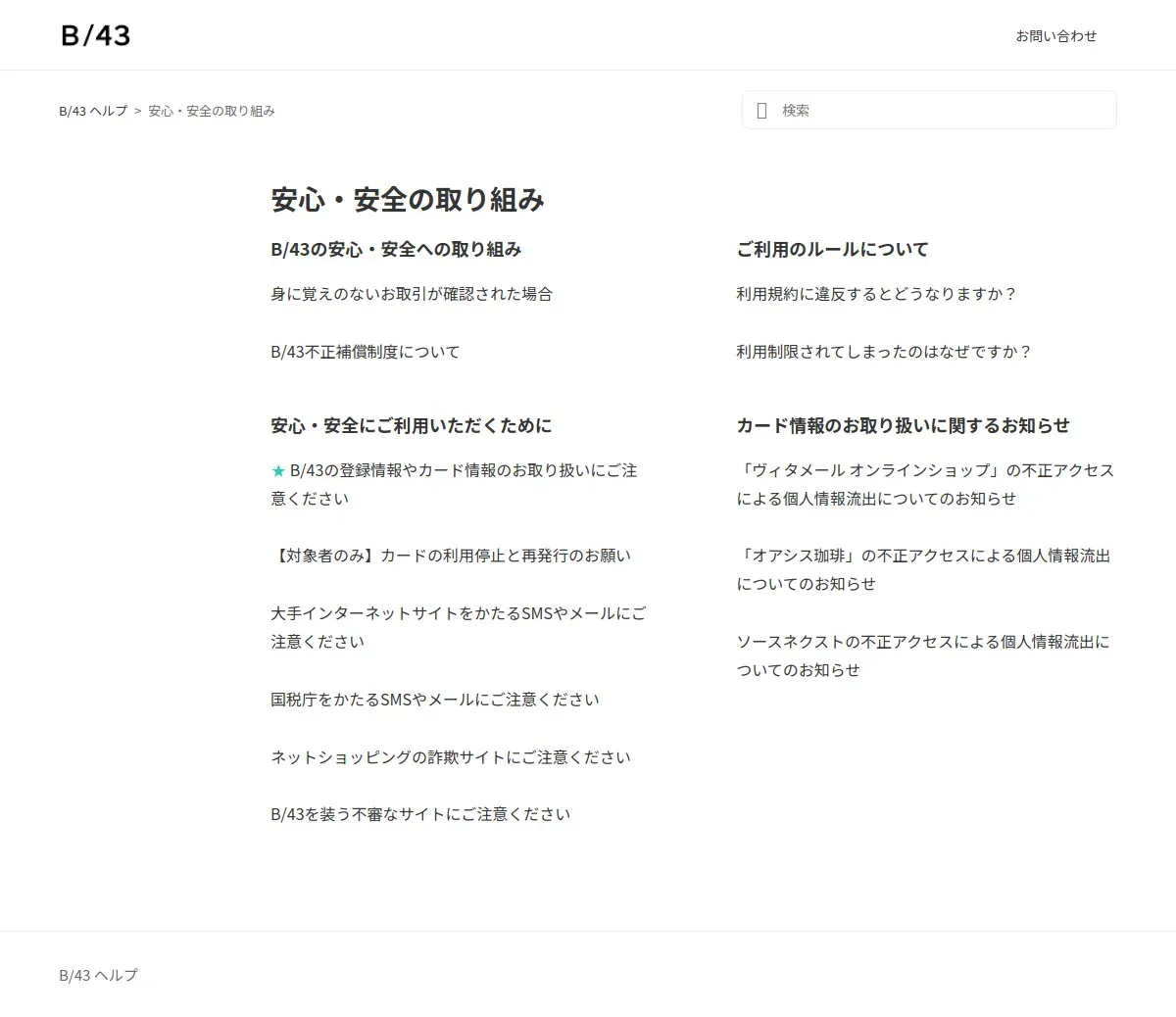Open お問い合わせ contact link
The height and width of the screenshot is (1017, 1176).
pyautogui.click(x=1056, y=36)
